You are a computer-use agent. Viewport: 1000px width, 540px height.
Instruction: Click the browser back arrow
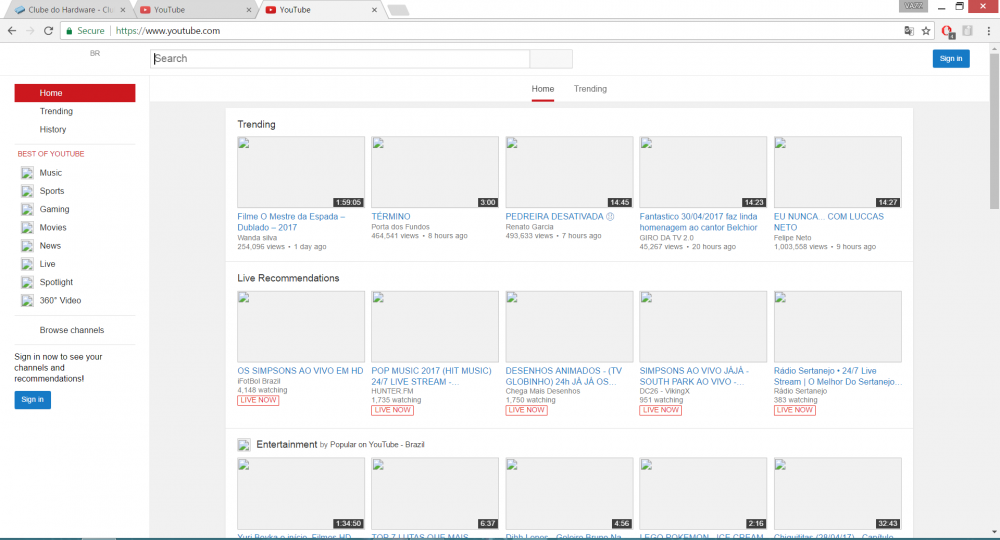coord(11,31)
